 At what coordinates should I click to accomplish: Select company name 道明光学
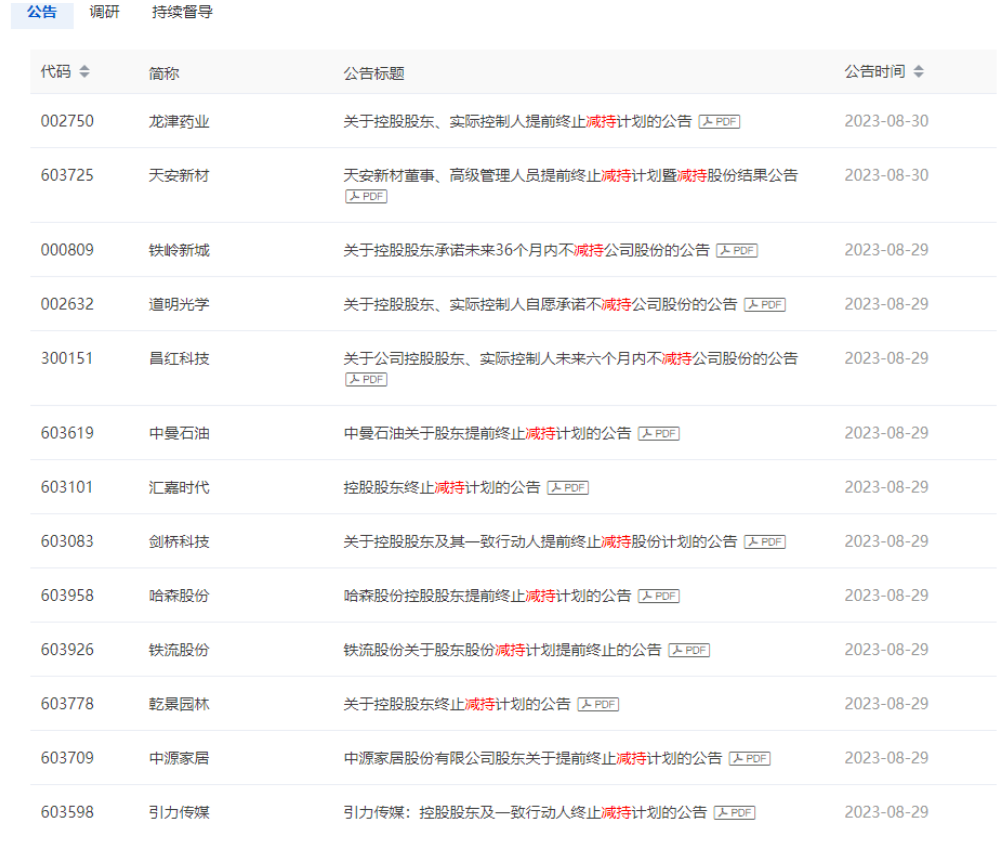click(x=179, y=305)
